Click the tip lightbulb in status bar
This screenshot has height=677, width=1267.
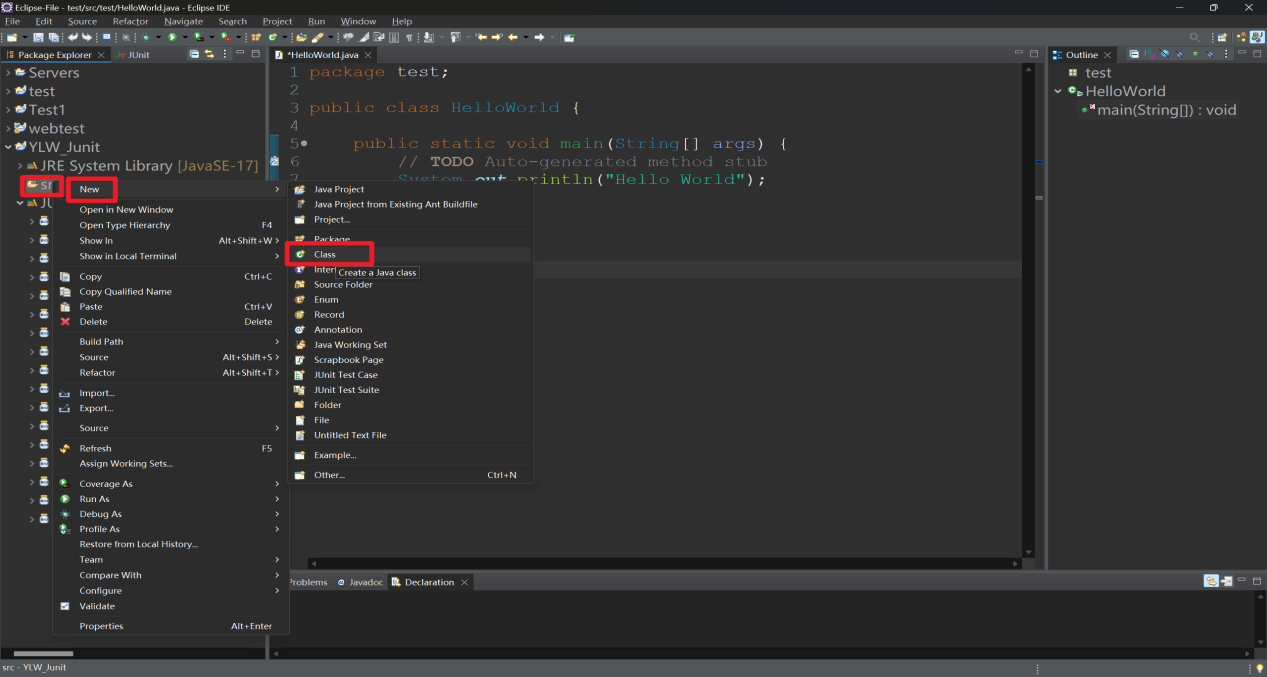tap(1259, 668)
